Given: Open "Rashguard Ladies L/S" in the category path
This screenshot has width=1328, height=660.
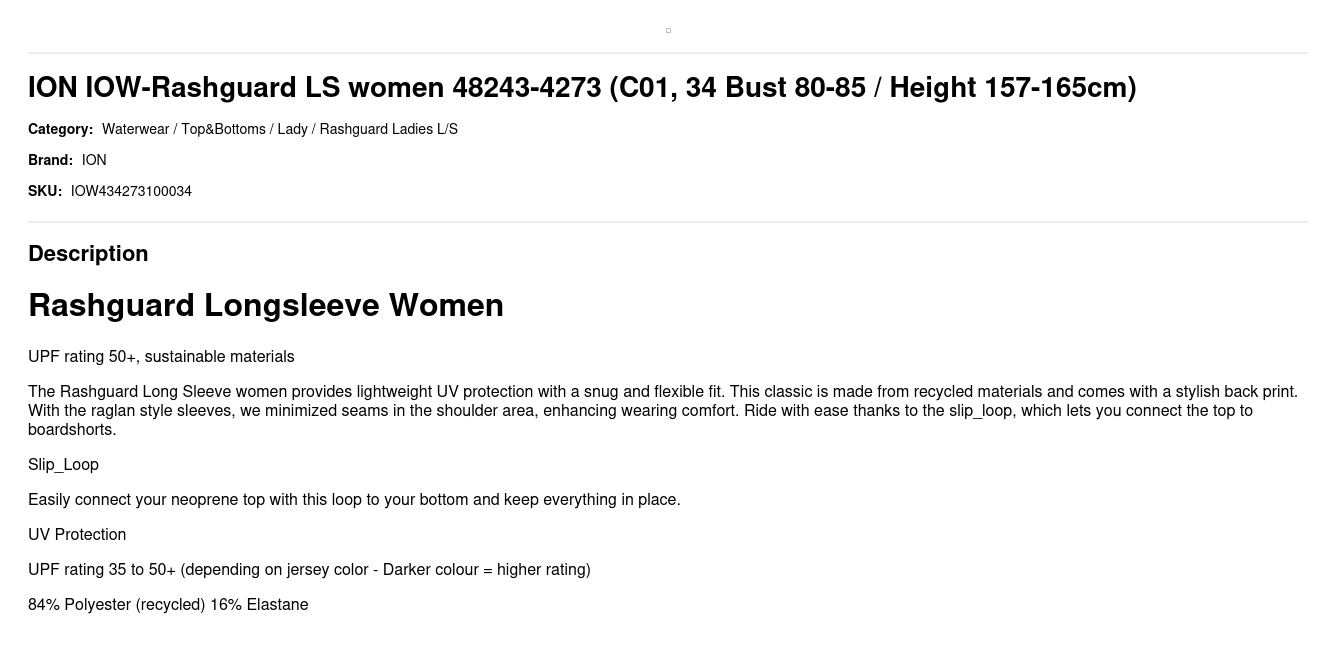Looking at the screenshot, I should 388,129.
